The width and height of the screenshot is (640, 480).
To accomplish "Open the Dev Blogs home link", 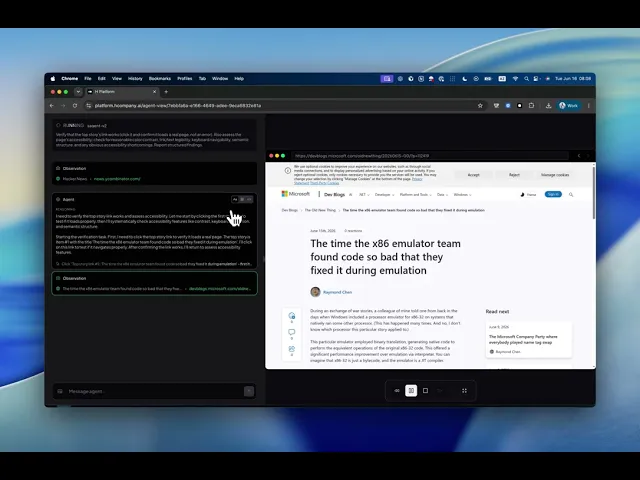I will point(334,195).
